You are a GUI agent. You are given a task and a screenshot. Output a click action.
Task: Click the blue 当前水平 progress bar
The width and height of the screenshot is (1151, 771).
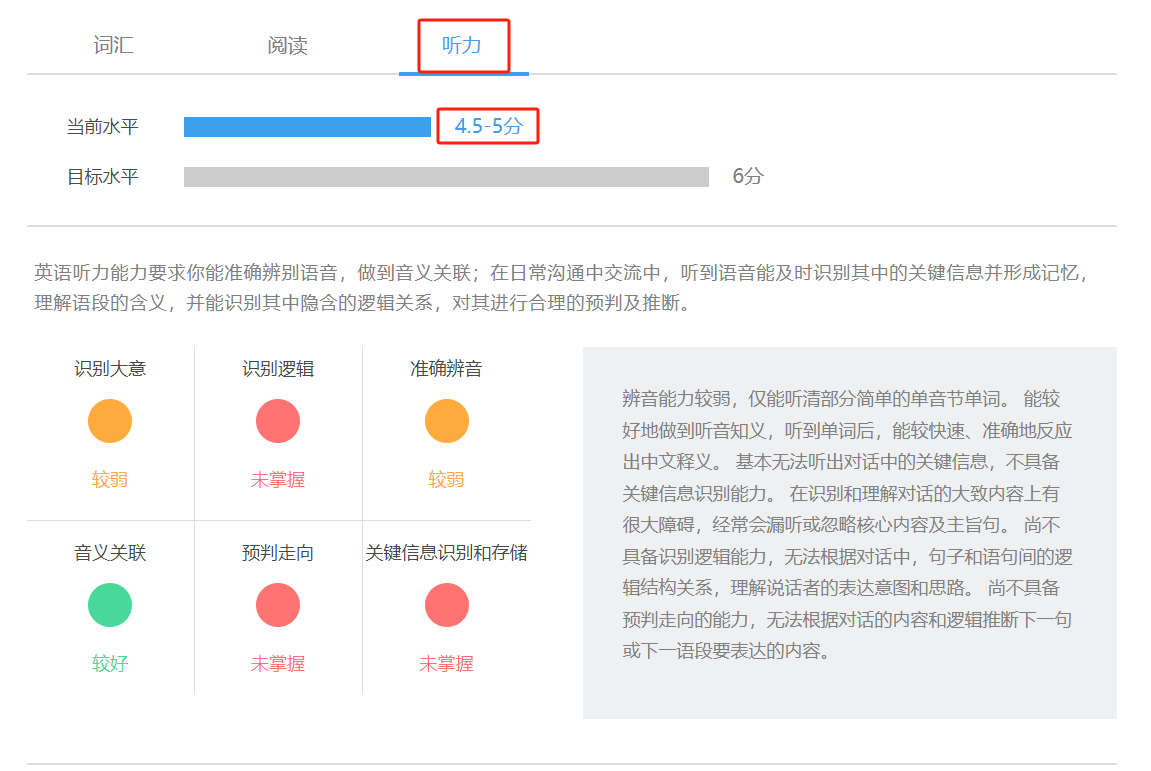pyautogui.click(x=305, y=126)
